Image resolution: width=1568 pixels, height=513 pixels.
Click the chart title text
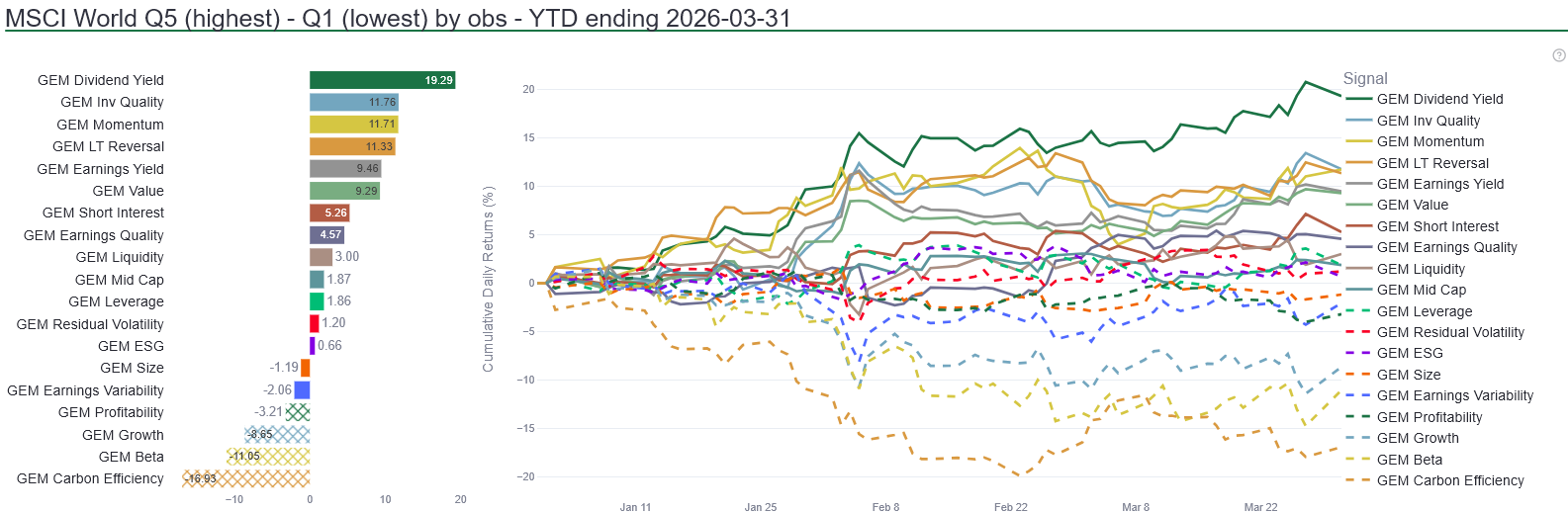point(398,18)
